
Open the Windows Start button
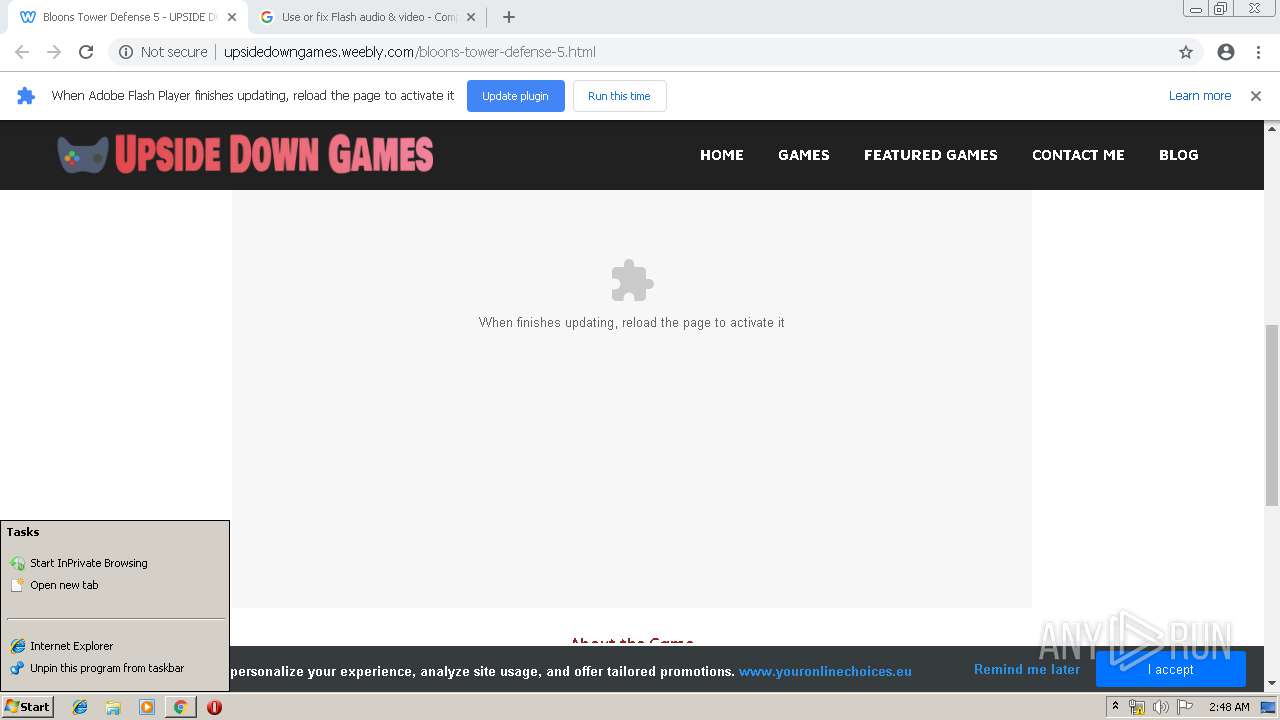[x=27, y=707]
